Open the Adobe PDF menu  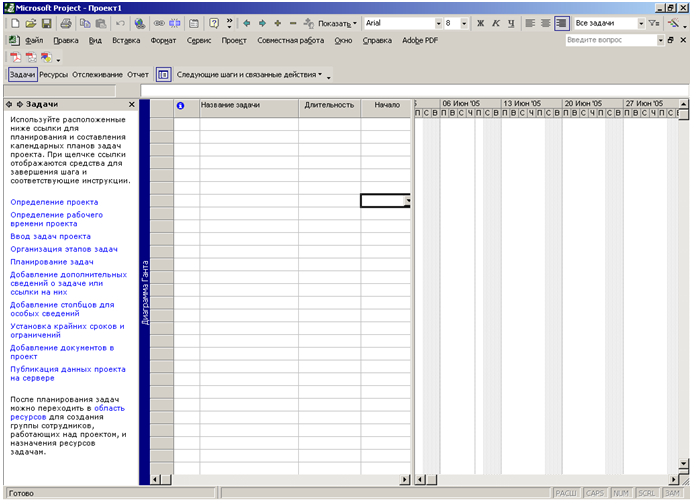(x=420, y=40)
